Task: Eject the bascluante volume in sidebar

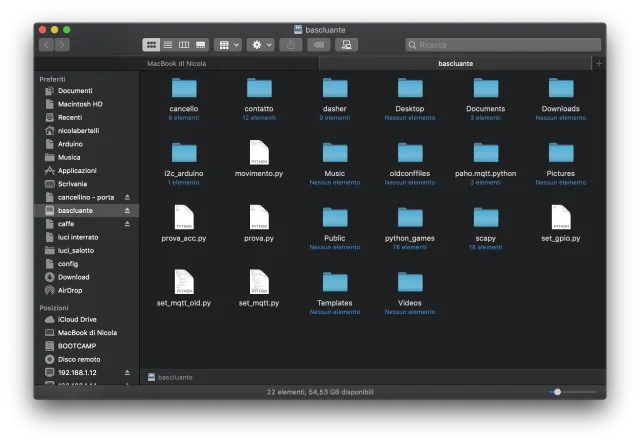Action: pos(127,211)
